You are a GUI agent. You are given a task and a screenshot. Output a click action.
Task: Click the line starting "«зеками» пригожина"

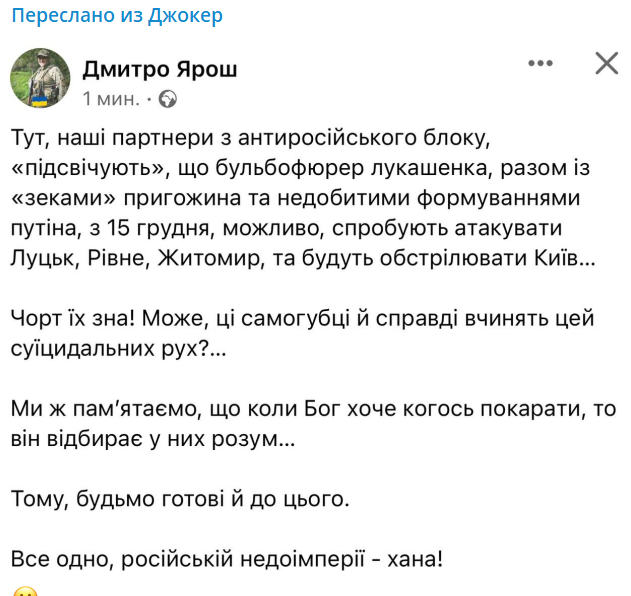pyautogui.click(x=295, y=198)
